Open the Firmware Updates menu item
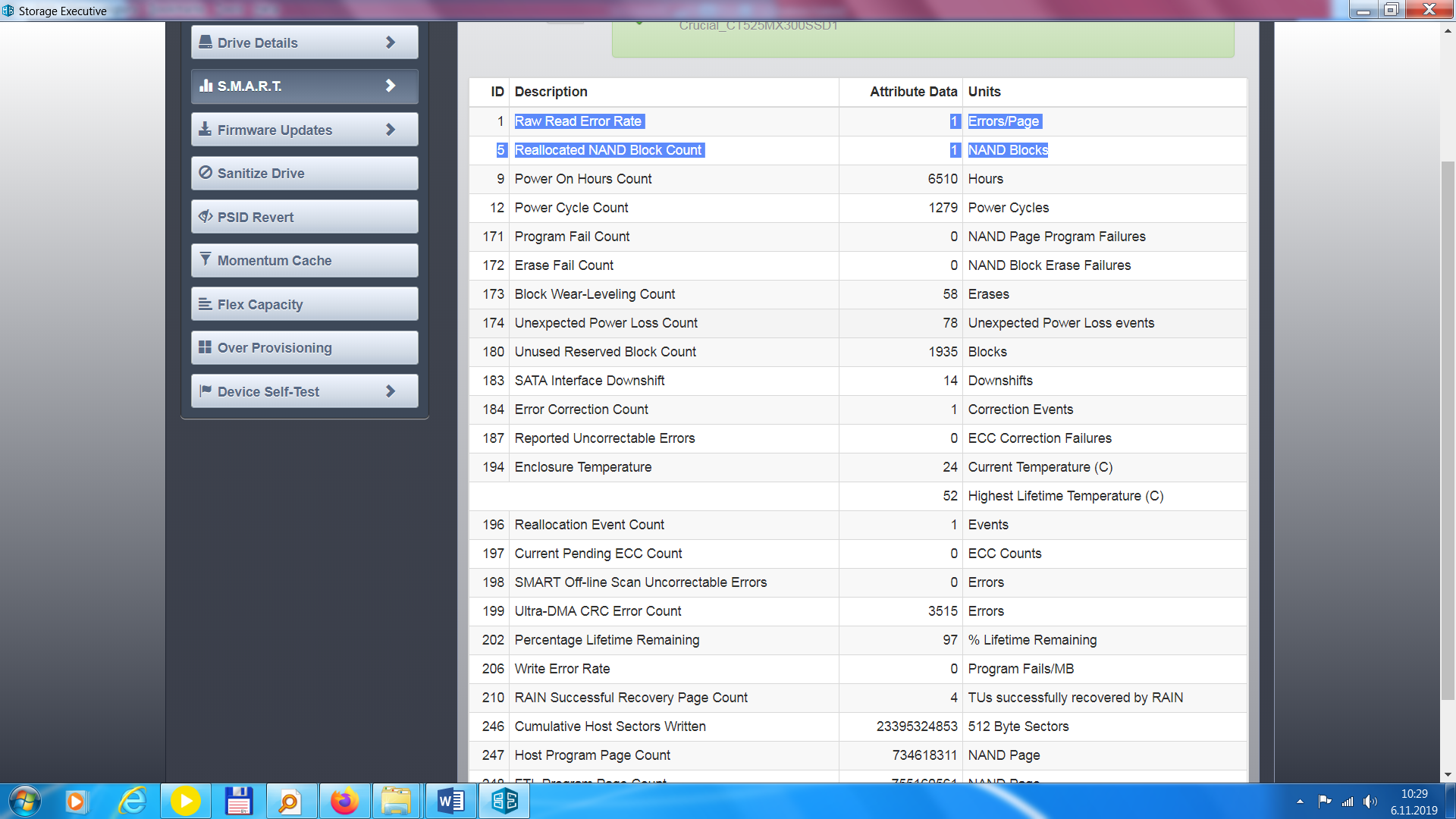The image size is (1456, 819). tap(304, 130)
